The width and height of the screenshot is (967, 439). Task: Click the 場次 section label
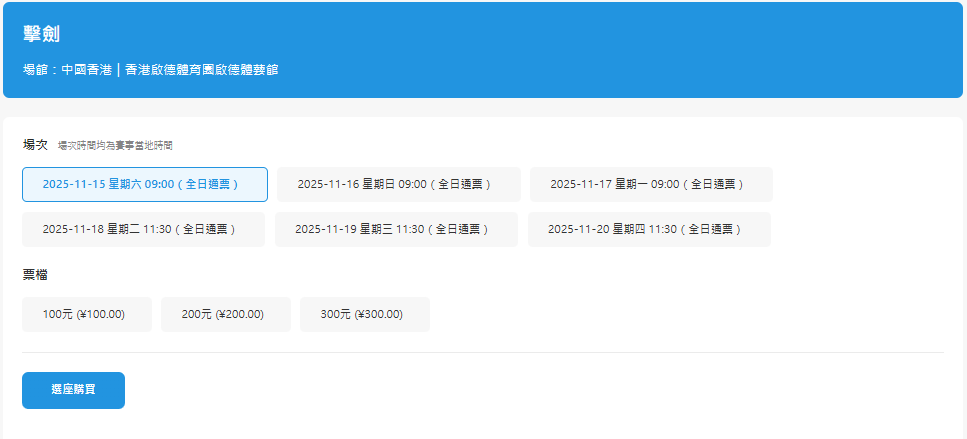[35, 145]
